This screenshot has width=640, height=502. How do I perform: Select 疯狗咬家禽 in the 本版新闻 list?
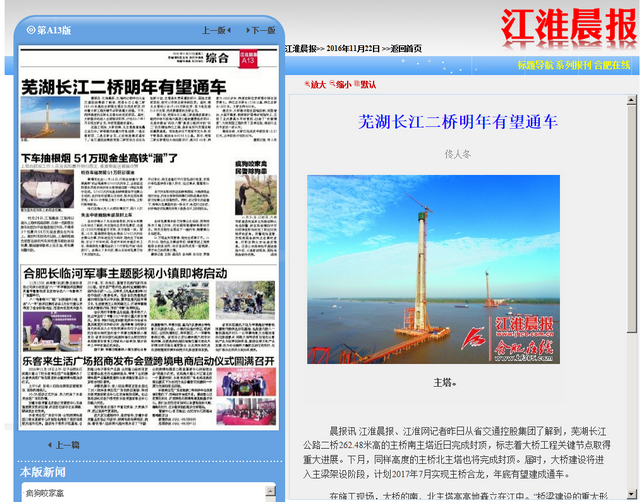44,493
